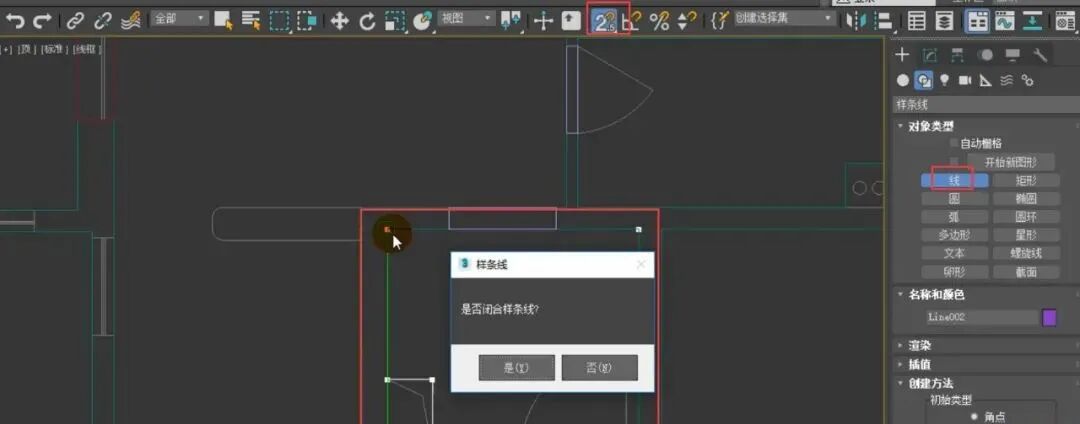
Task: Select the Lights category icon
Action: click(x=944, y=81)
